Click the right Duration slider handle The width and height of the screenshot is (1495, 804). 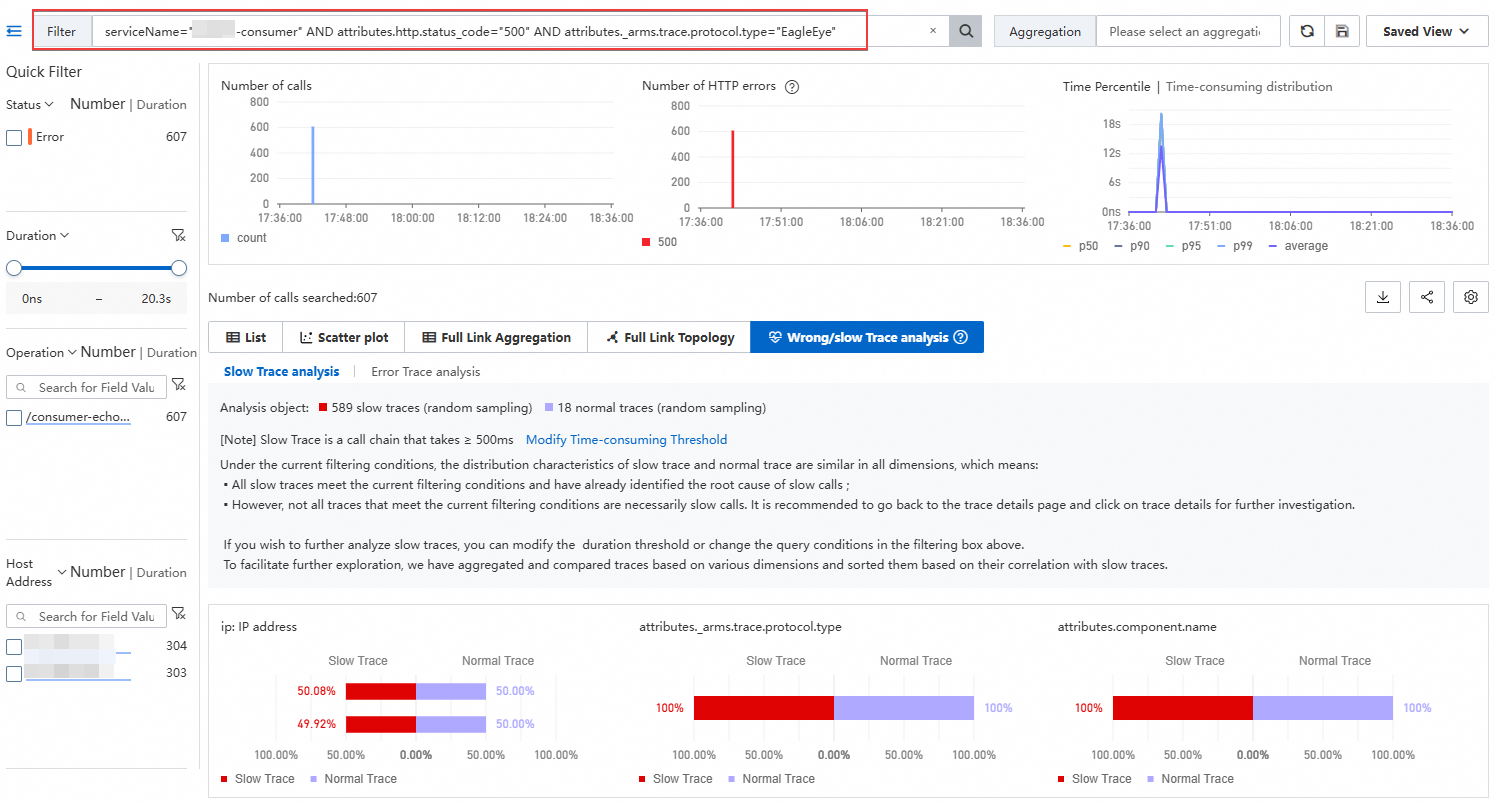pyautogui.click(x=179, y=268)
